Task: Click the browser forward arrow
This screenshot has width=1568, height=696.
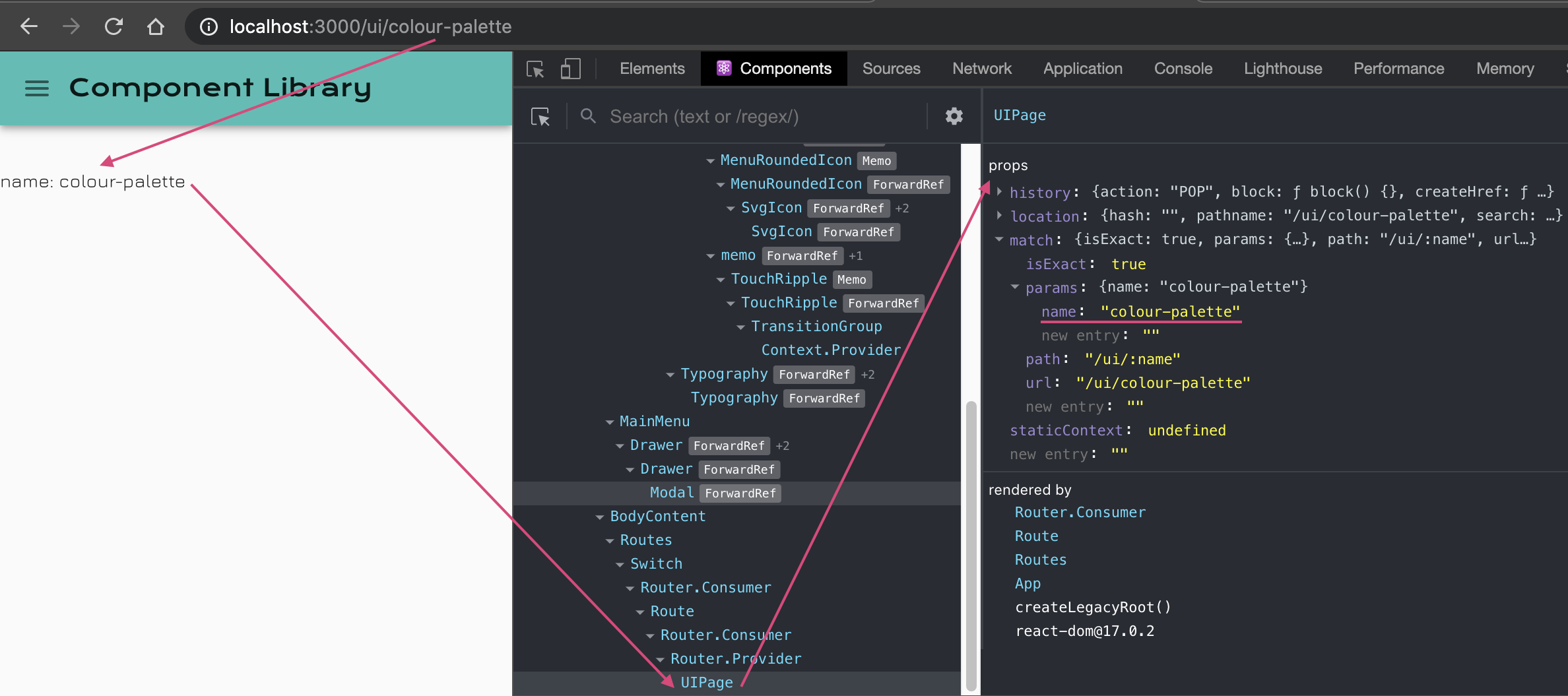Action: click(71, 26)
